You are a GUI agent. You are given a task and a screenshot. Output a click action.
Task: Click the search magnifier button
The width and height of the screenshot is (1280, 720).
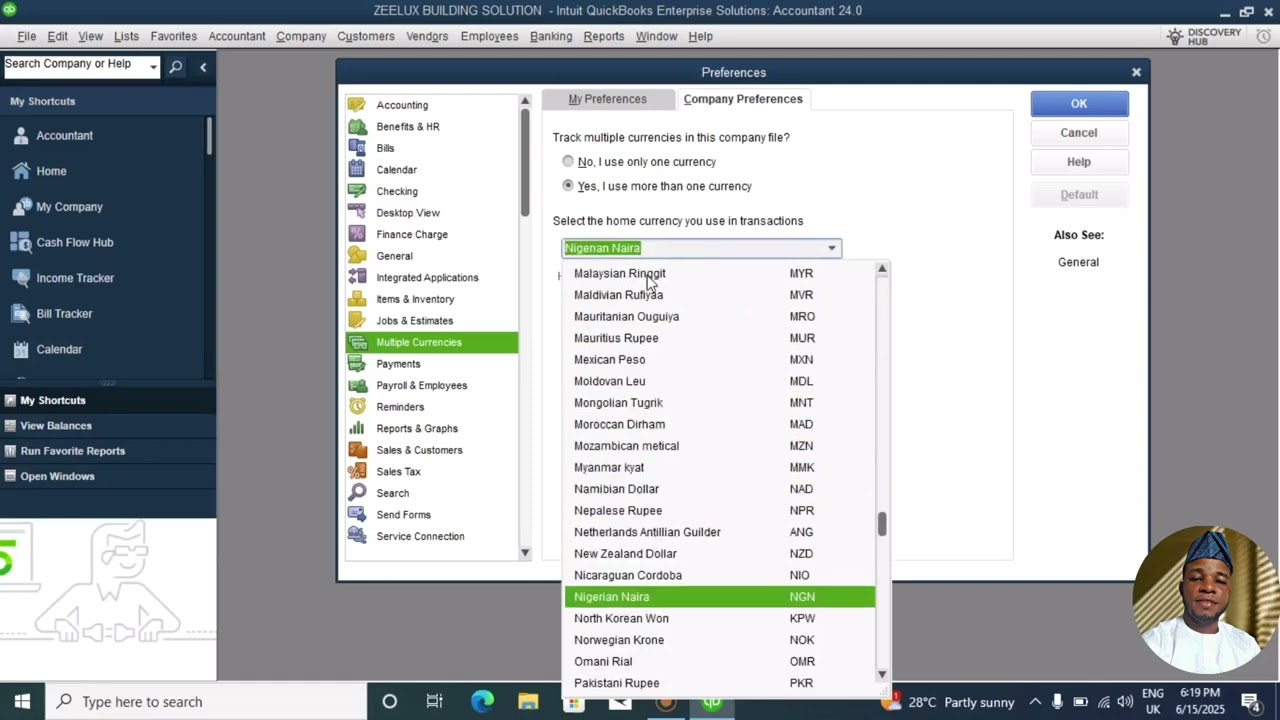pos(176,67)
